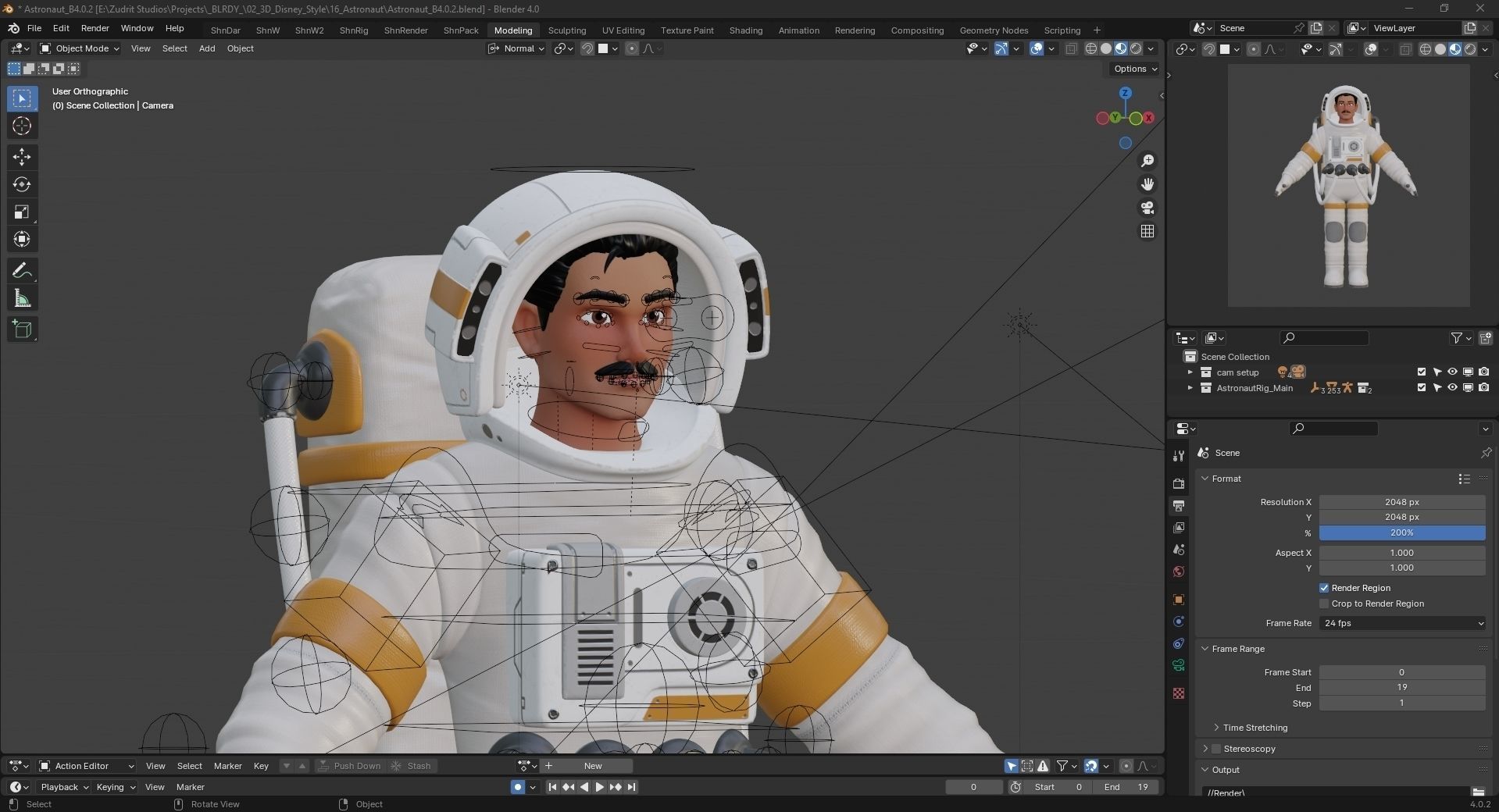This screenshot has height=812, width=1499.
Task: Choose the Annotate pencil tool
Action: (x=22, y=271)
